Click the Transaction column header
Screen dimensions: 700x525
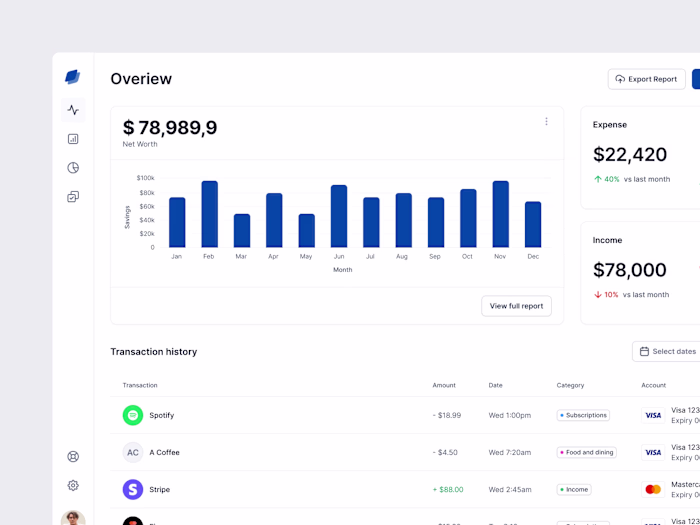coord(140,385)
